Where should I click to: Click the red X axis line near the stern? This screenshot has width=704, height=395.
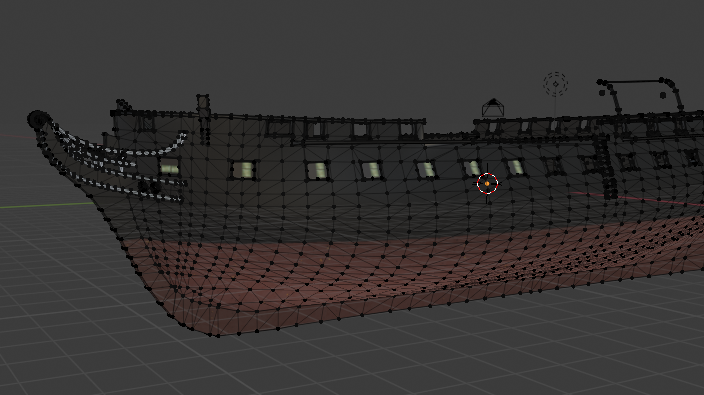[x=638, y=198]
